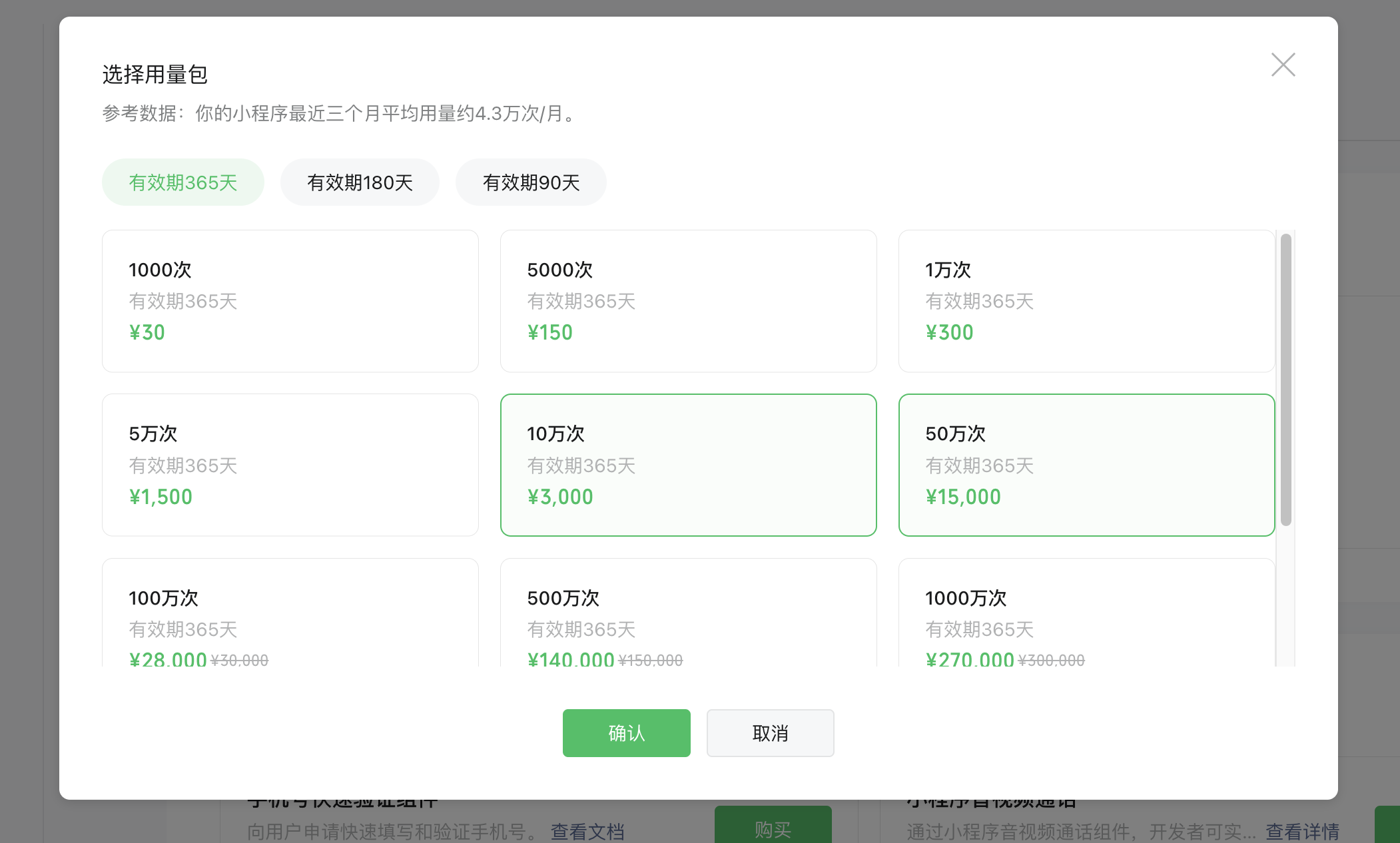Pick the 5万次 package card
The image size is (1400, 843).
coord(290,465)
